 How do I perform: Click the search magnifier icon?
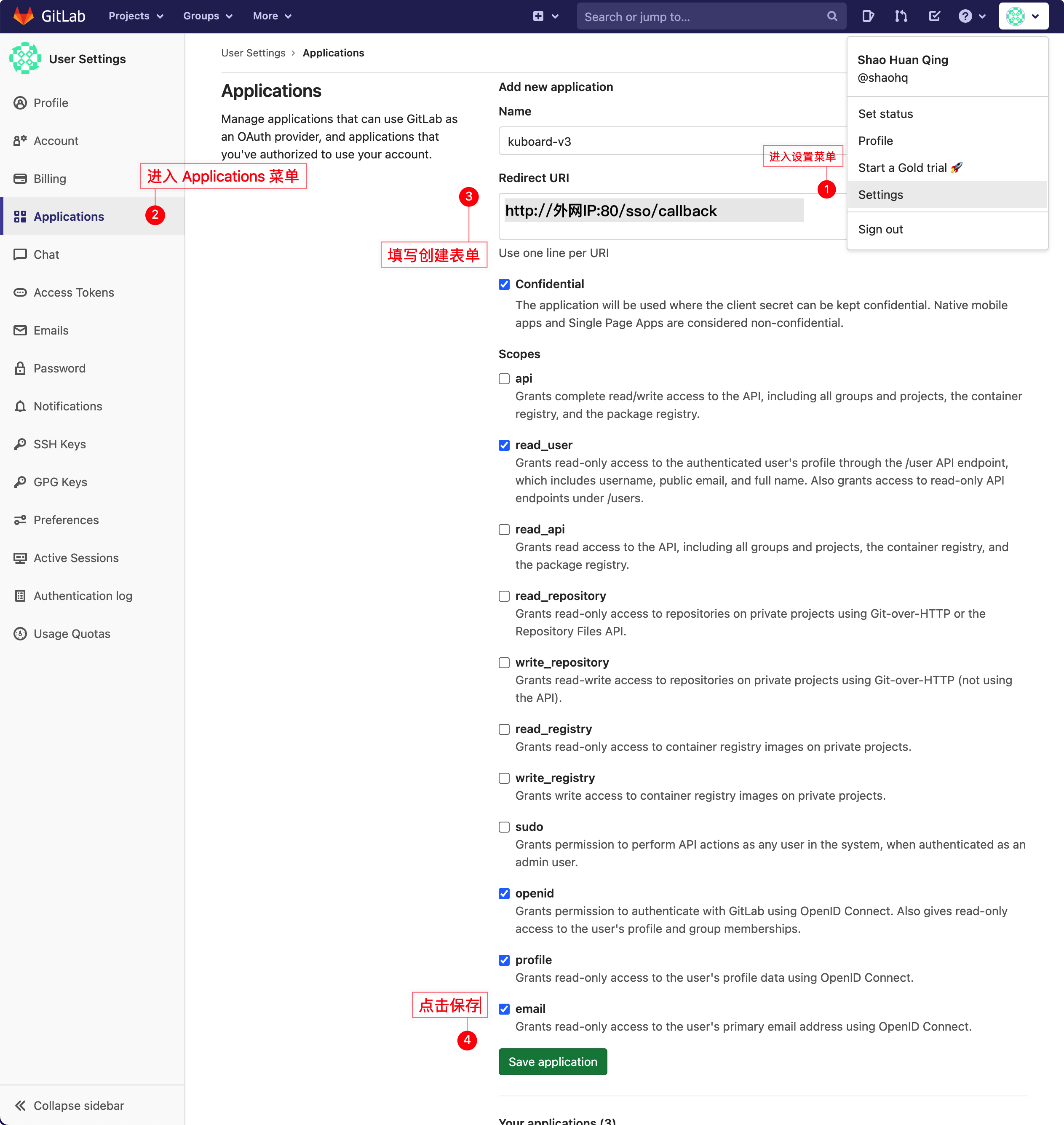831,16
